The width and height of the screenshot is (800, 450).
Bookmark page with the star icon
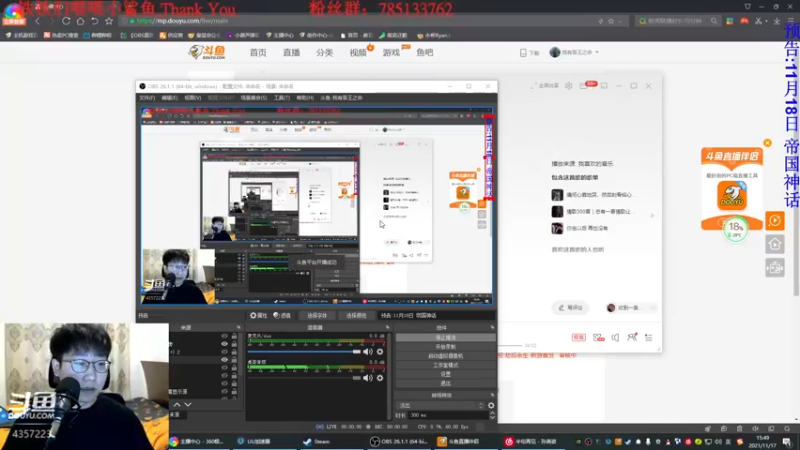pyautogui.click(x=109, y=21)
